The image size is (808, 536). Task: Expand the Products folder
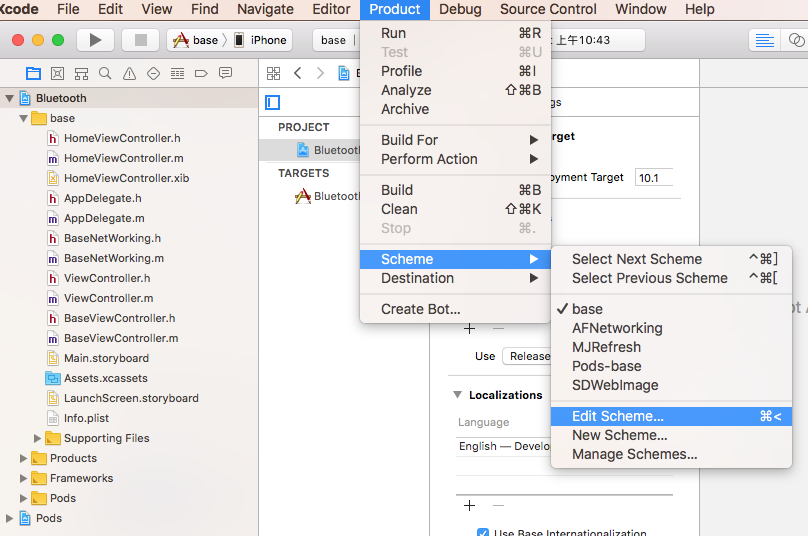pos(23,458)
